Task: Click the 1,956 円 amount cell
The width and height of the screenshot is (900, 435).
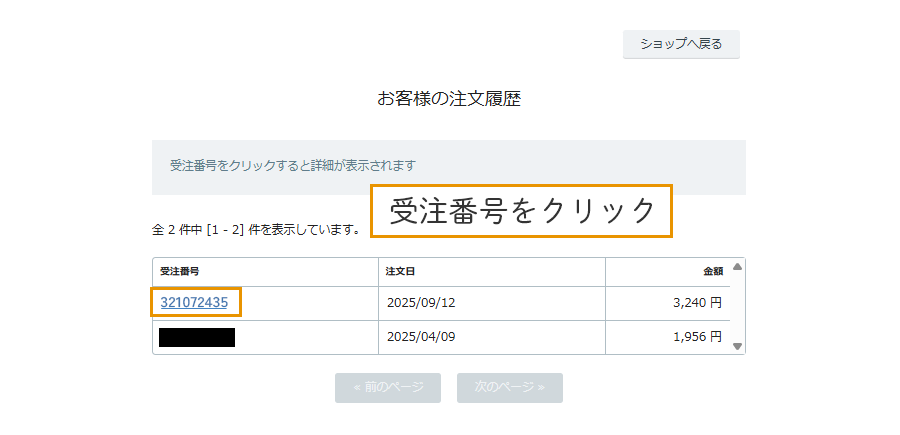Action: click(x=696, y=337)
